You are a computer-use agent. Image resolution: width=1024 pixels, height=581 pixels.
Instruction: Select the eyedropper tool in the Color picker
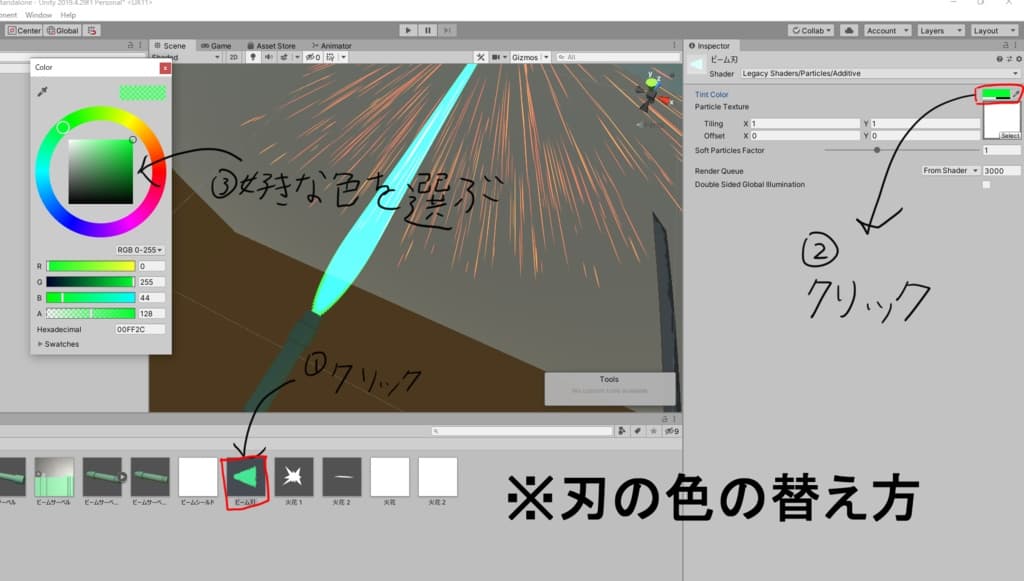tap(41, 92)
